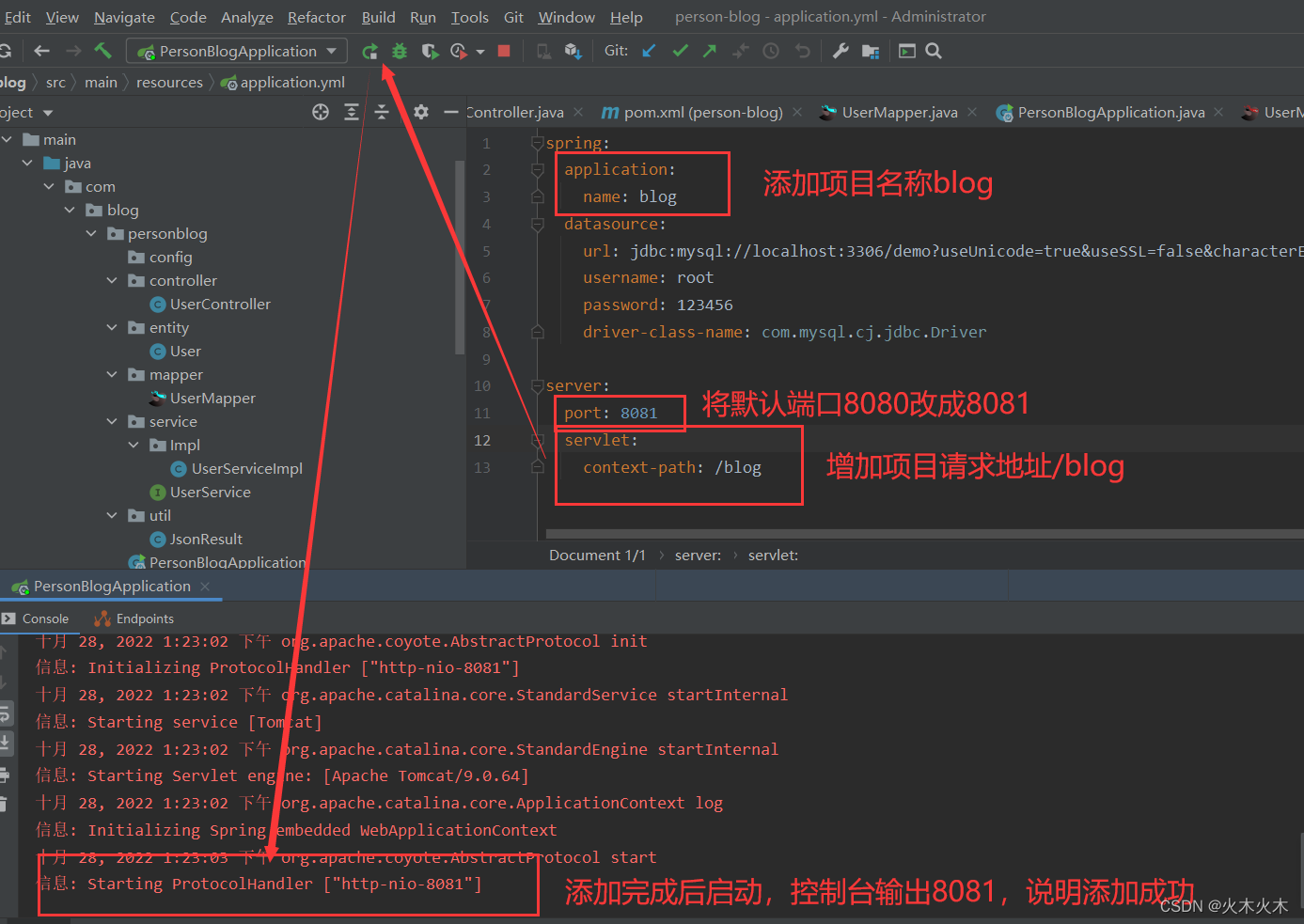Run PersonBlogApplication with Coverage icon
Viewport: 1304px width, 924px height.
click(430, 51)
